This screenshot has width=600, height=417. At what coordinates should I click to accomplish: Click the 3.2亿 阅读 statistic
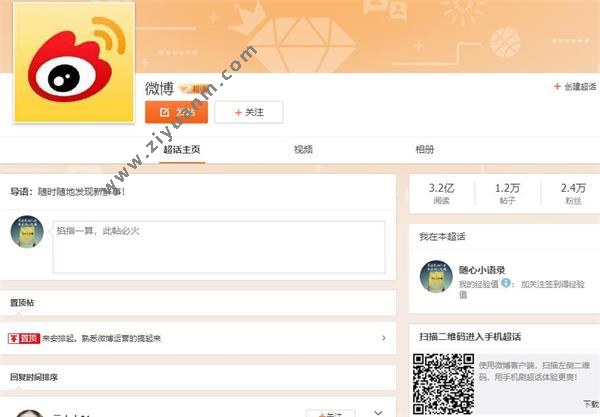[x=441, y=193]
